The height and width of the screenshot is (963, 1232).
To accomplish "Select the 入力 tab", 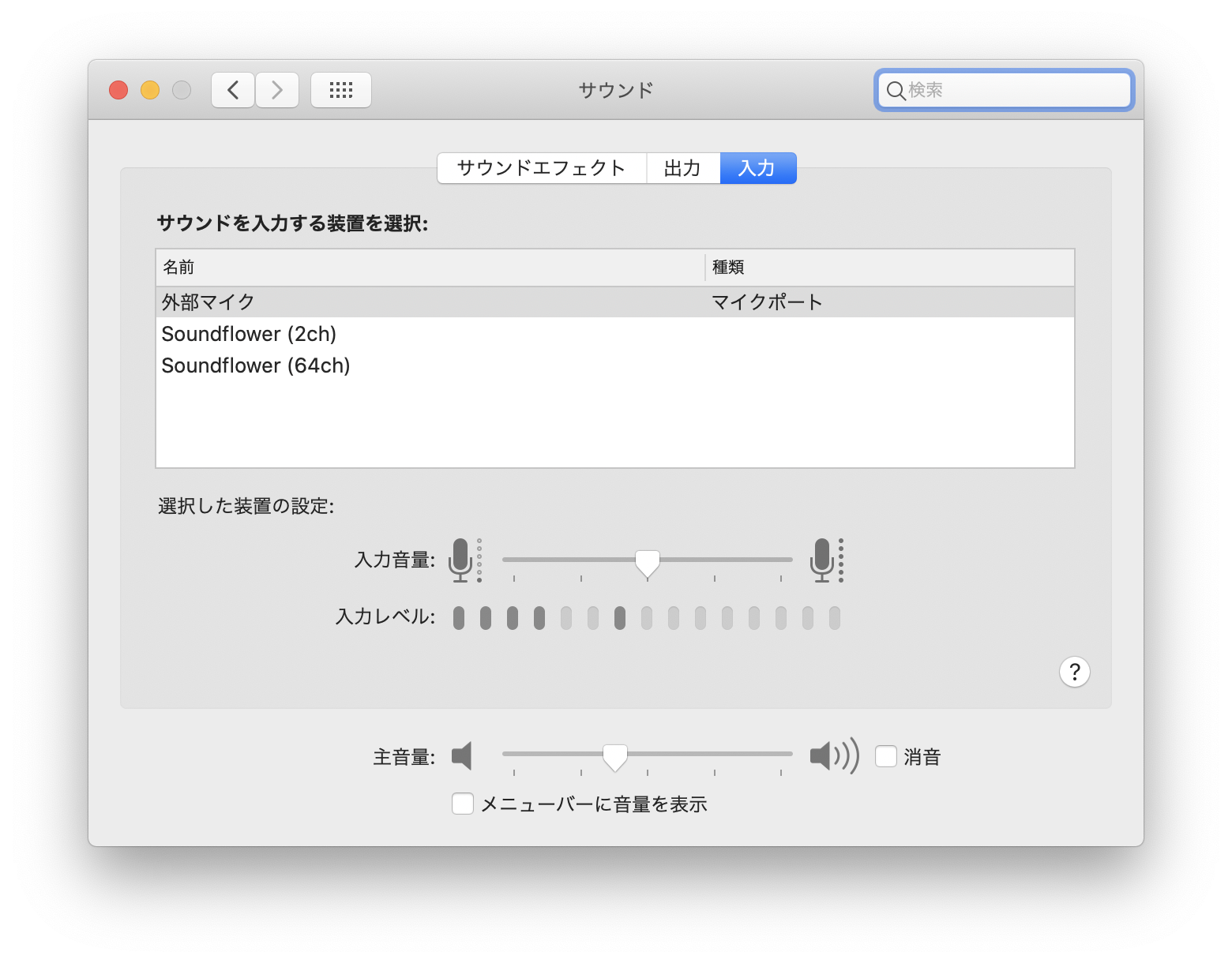I will [757, 168].
